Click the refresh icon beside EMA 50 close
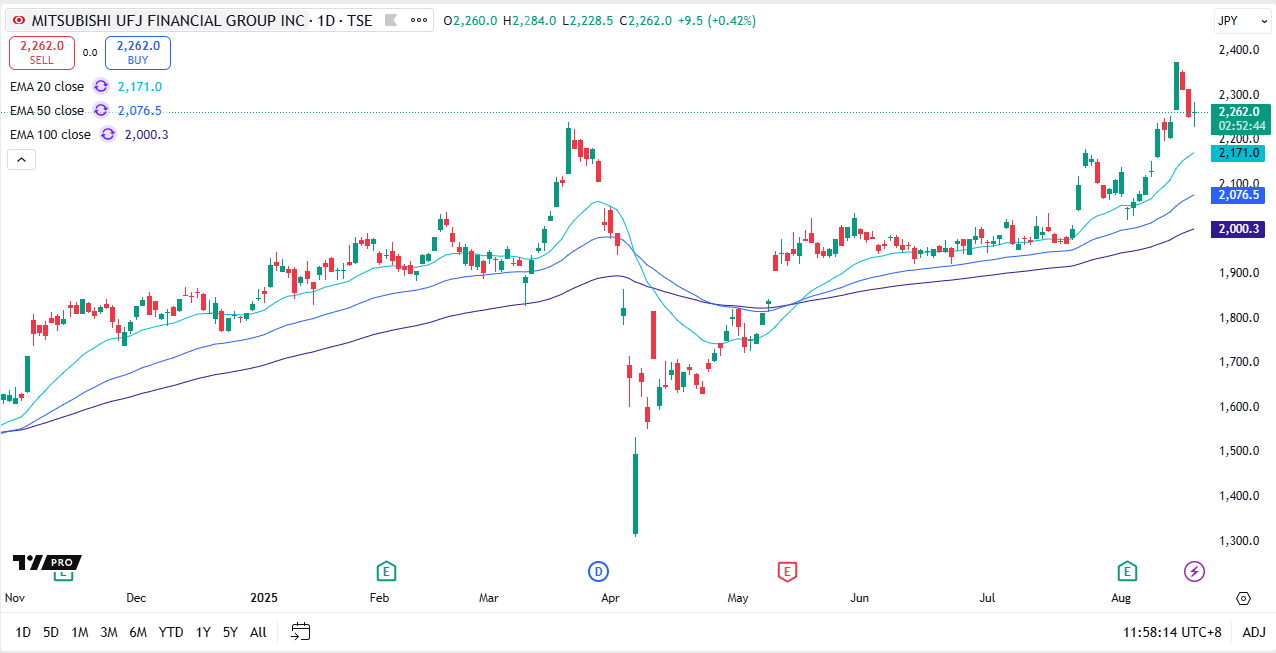 pyautogui.click(x=101, y=111)
